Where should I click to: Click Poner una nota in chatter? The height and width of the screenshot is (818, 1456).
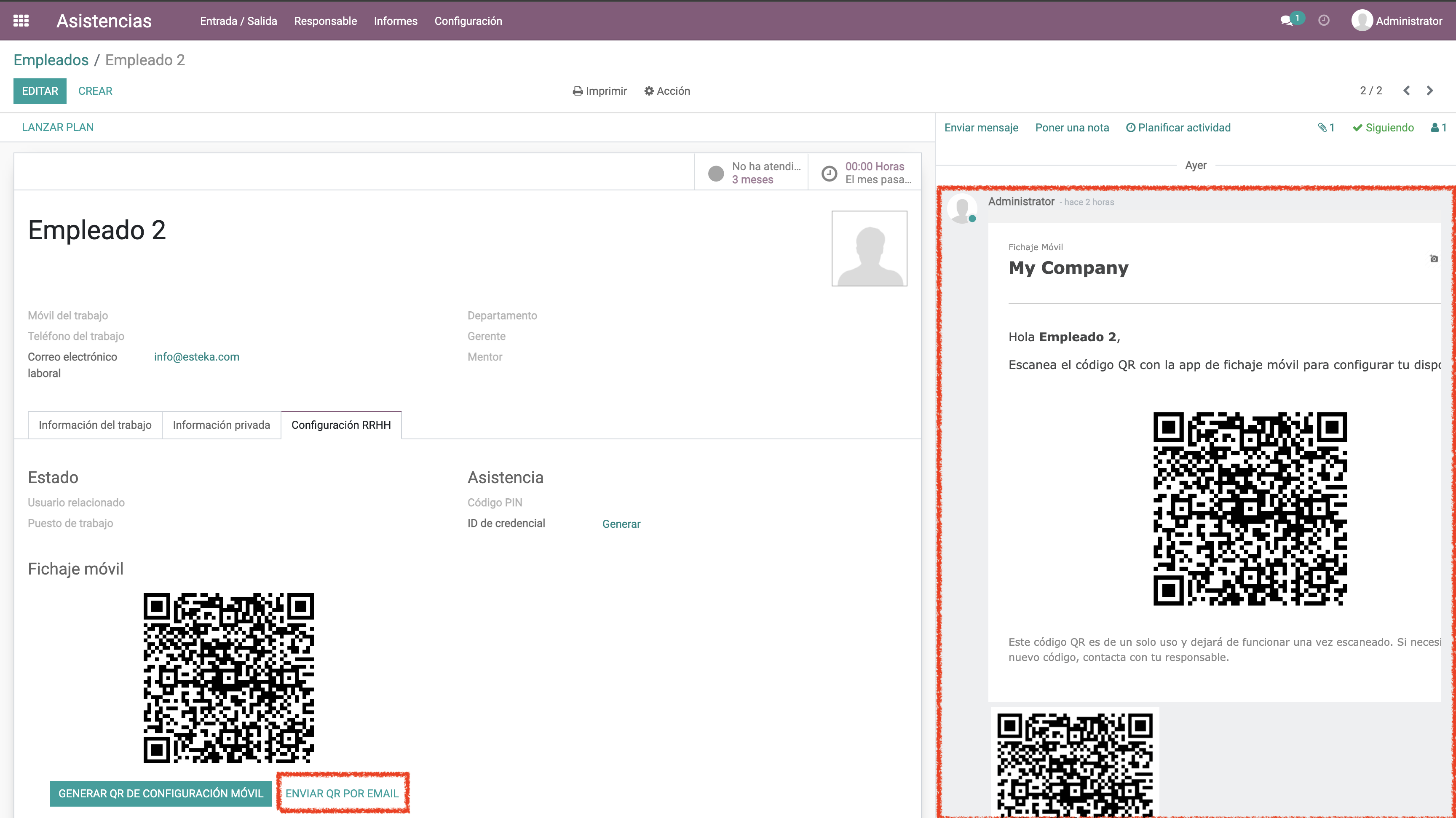1072,128
